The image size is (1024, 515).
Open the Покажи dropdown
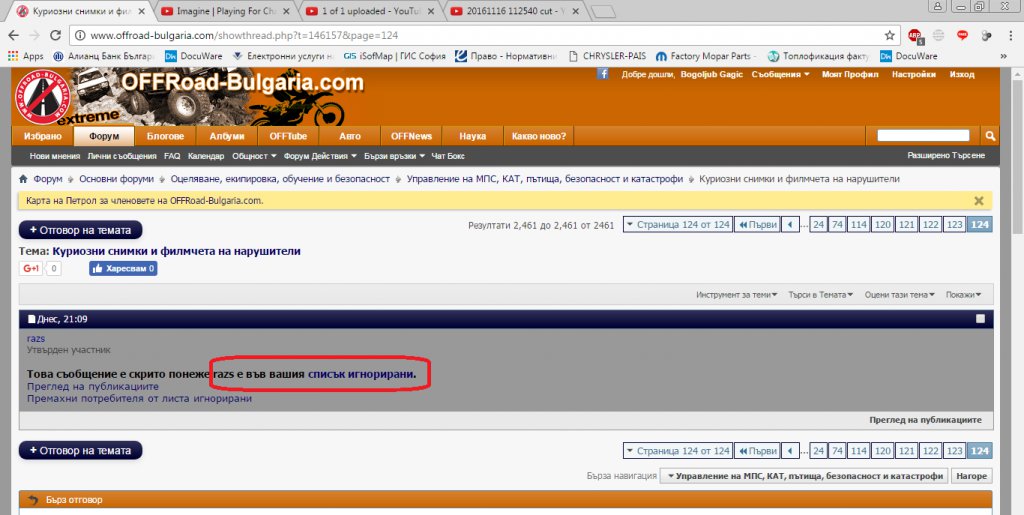pos(963,295)
